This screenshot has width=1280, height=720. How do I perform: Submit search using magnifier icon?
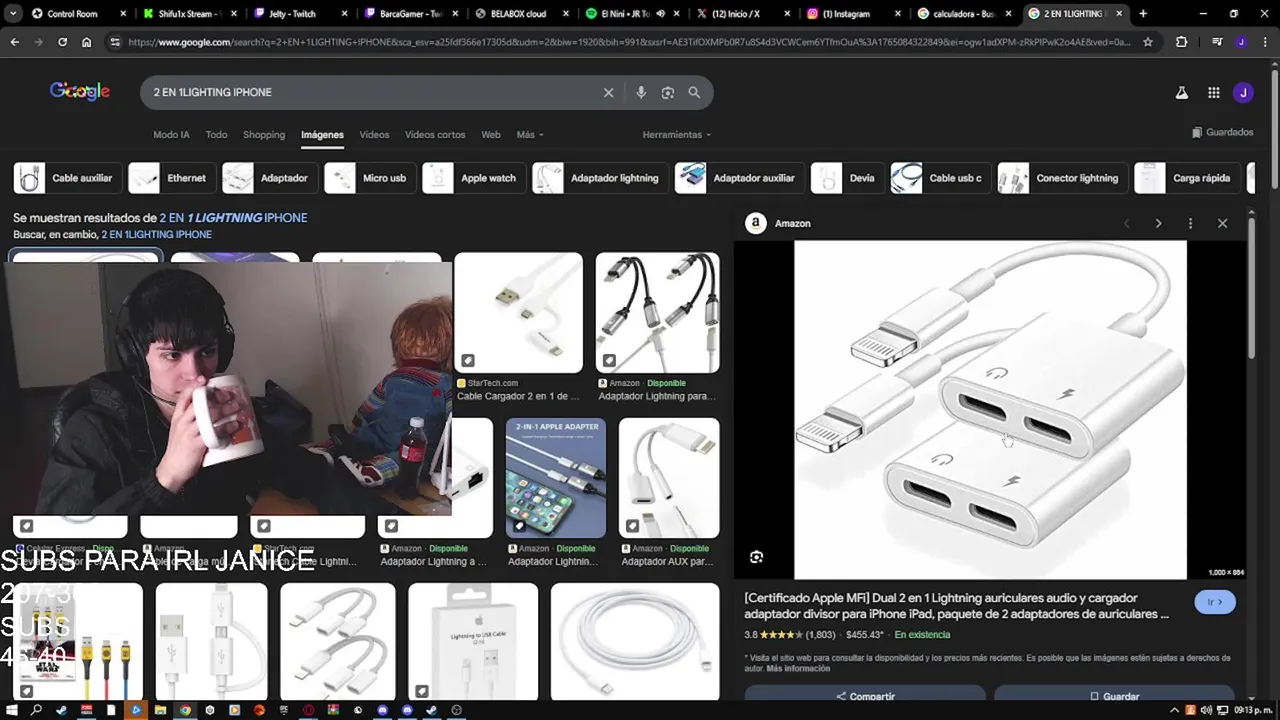694,92
